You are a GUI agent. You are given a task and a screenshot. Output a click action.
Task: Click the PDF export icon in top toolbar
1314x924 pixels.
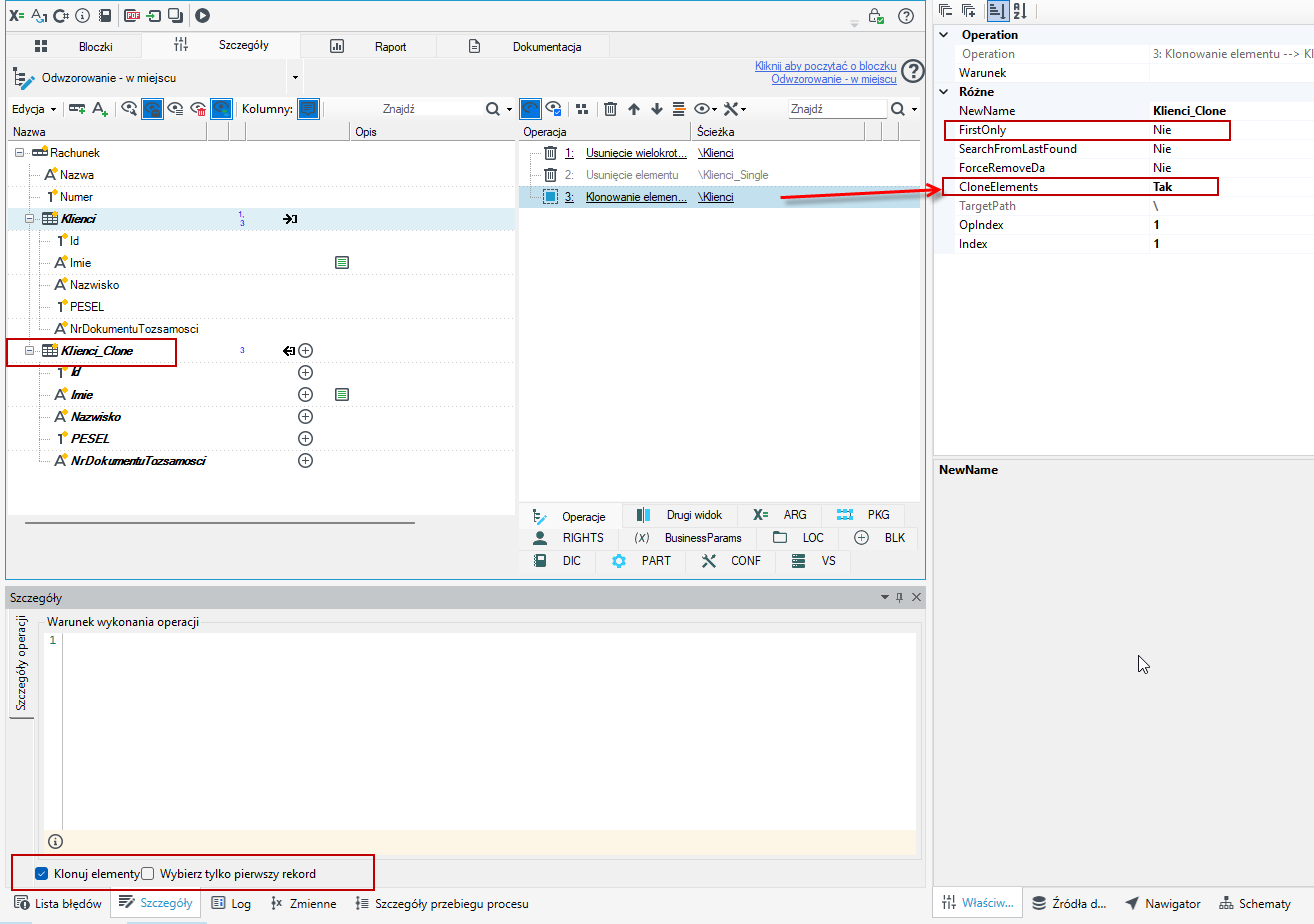coord(132,15)
